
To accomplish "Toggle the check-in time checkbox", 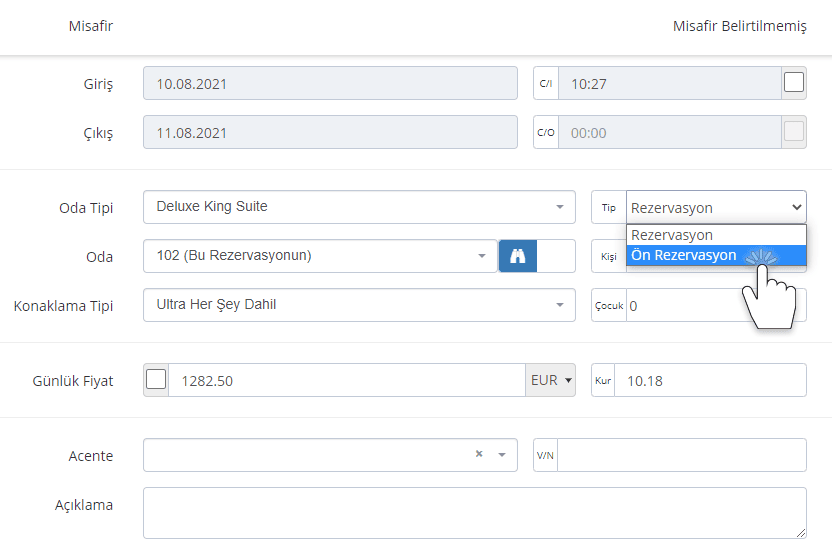I will [794, 83].
